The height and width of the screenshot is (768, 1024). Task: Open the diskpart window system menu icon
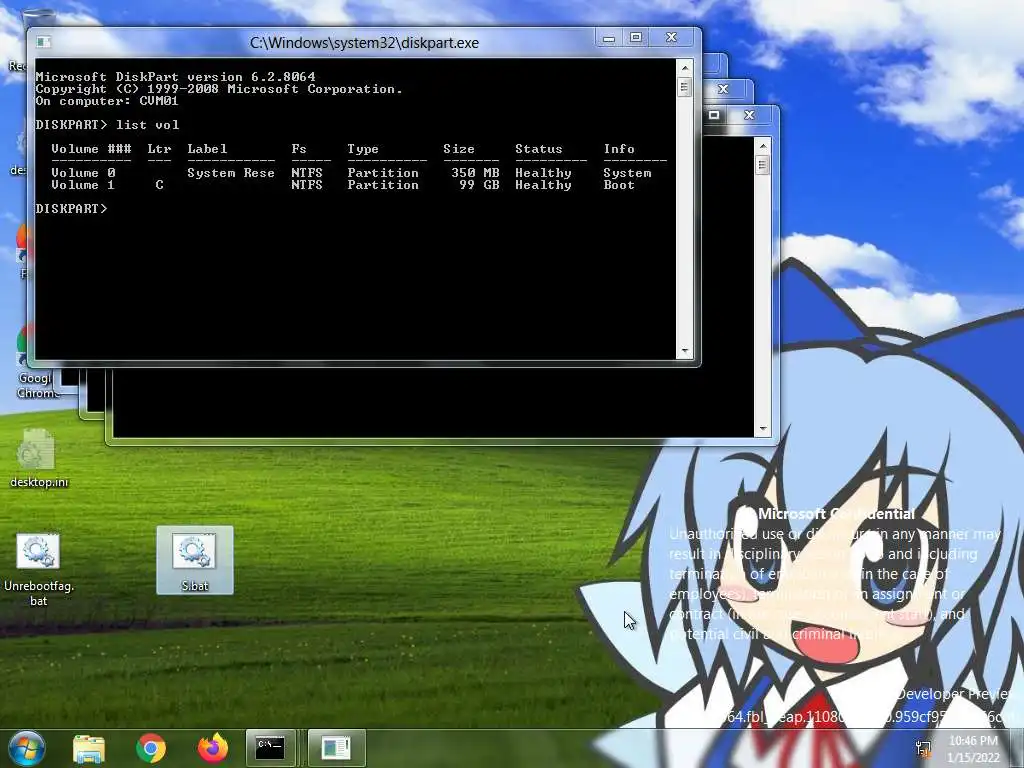click(44, 42)
